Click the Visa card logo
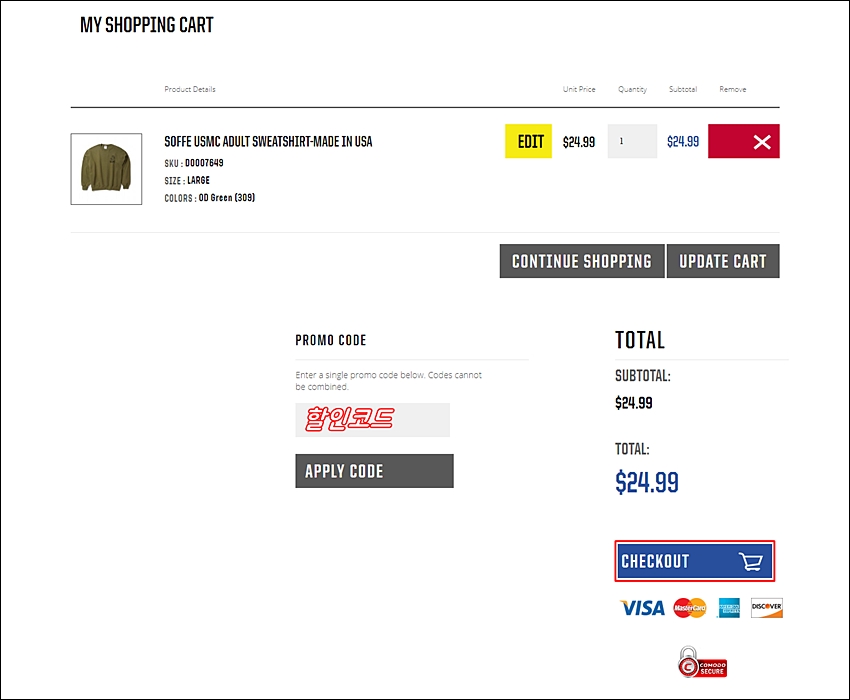 pos(641,608)
